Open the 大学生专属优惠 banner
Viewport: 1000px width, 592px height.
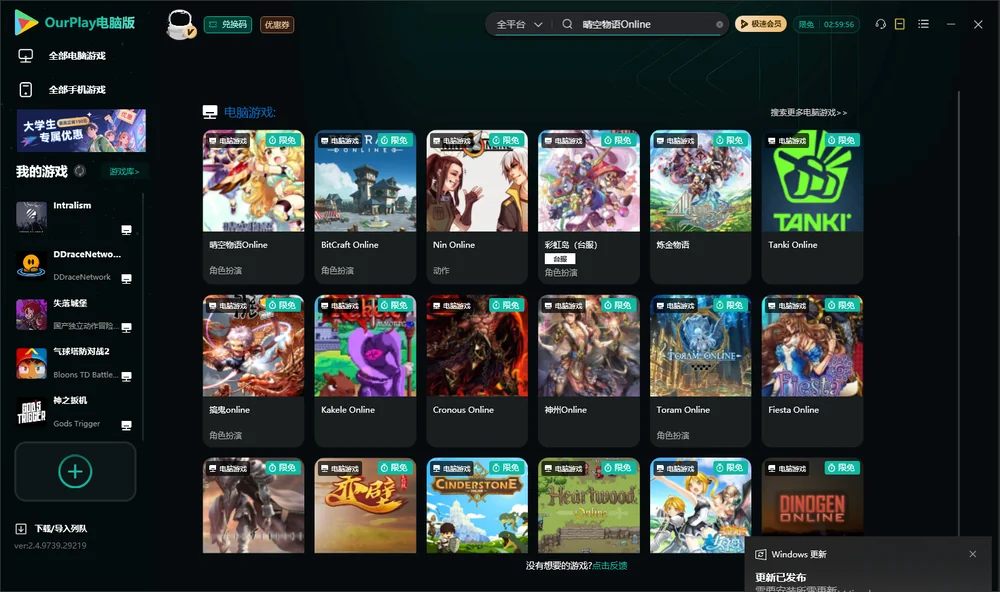pos(82,130)
